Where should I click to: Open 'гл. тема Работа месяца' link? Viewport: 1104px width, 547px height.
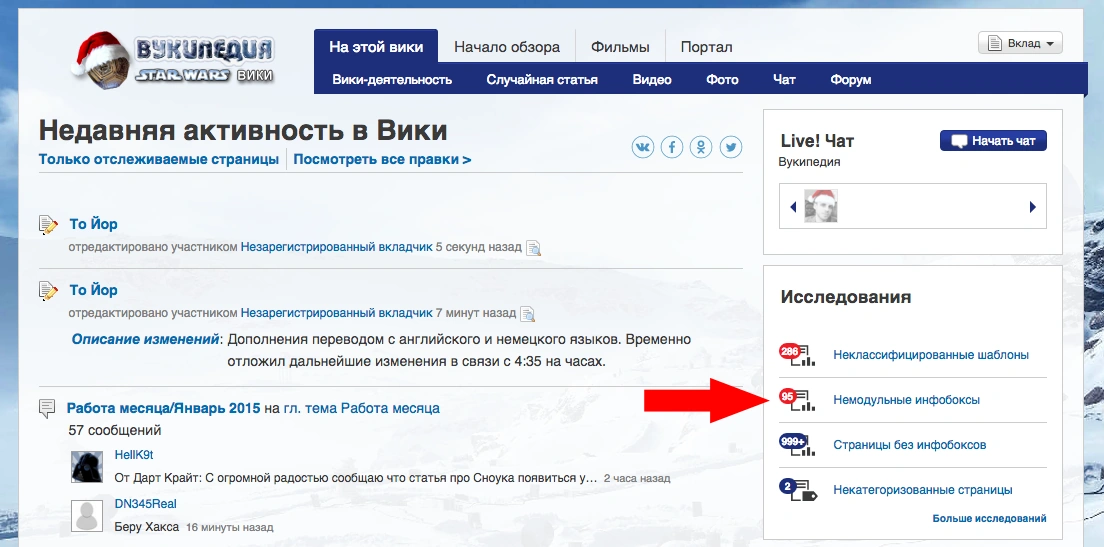point(361,408)
